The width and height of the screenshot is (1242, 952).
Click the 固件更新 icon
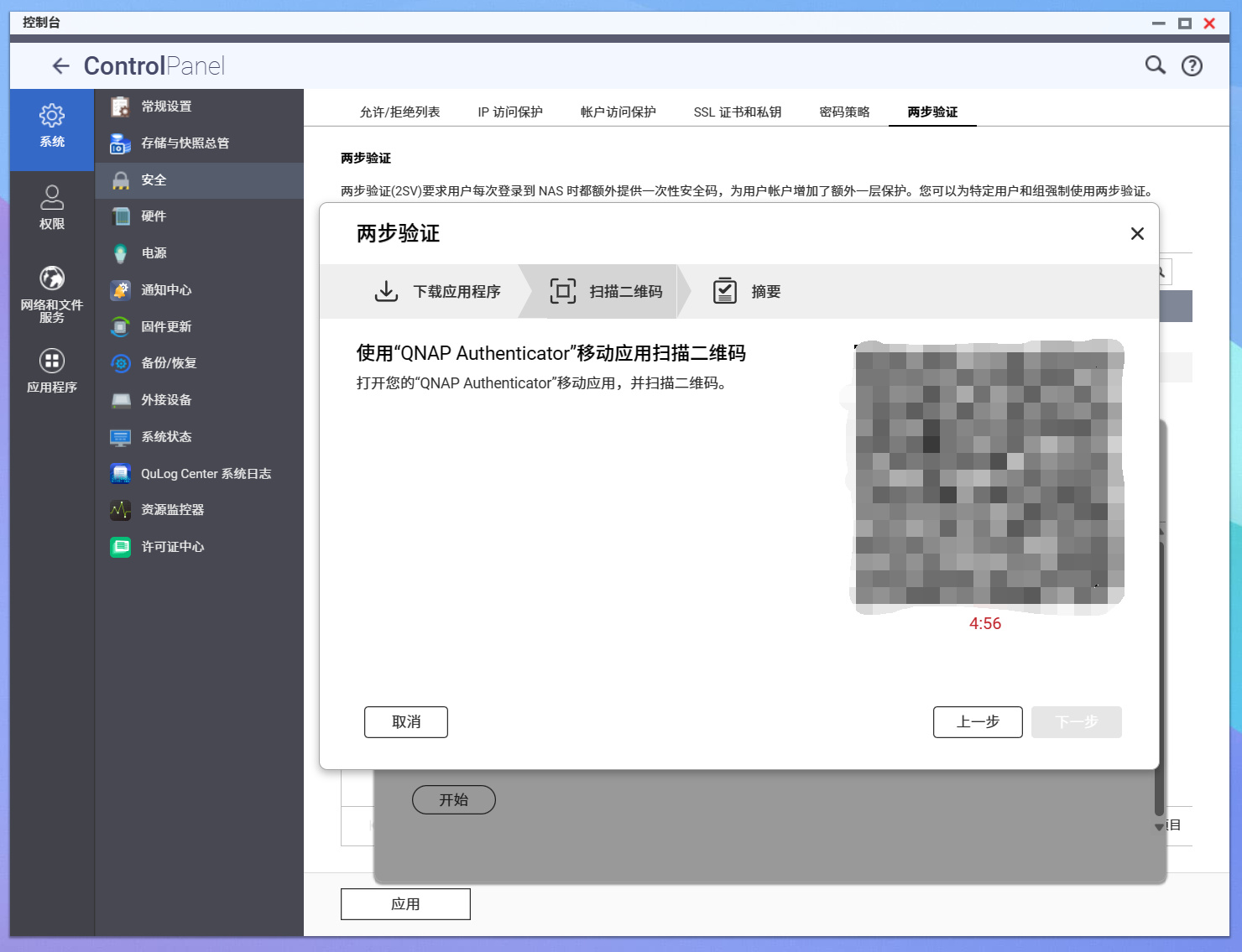(x=121, y=327)
